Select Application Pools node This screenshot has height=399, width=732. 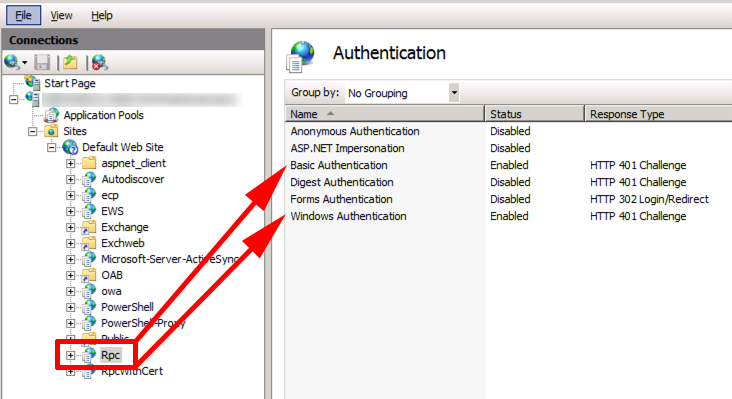tap(104, 115)
